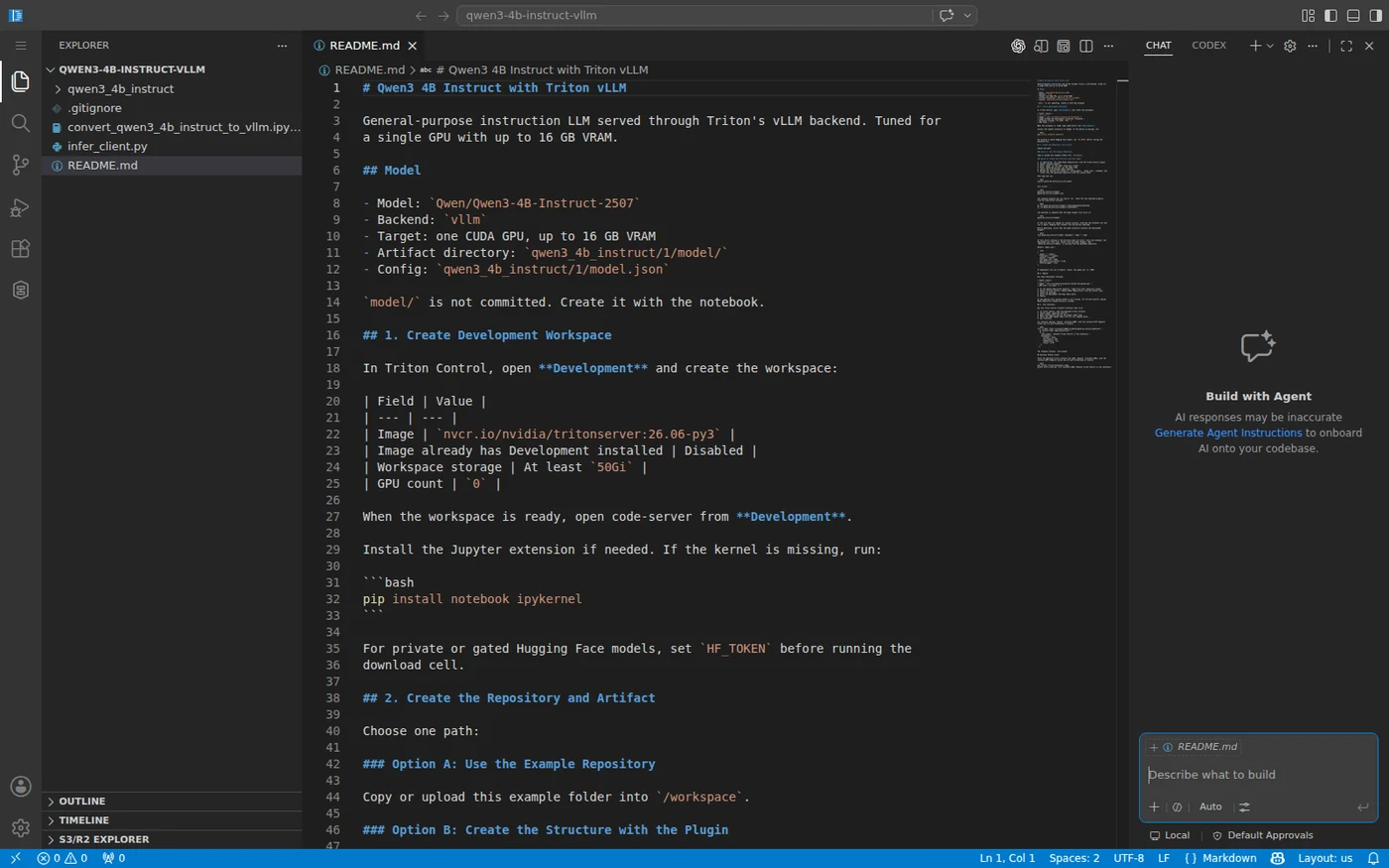Screen dimensions: 1389x868
Task: Click the heading symbol in breadcrumb
Action: [x=534, y=69]
